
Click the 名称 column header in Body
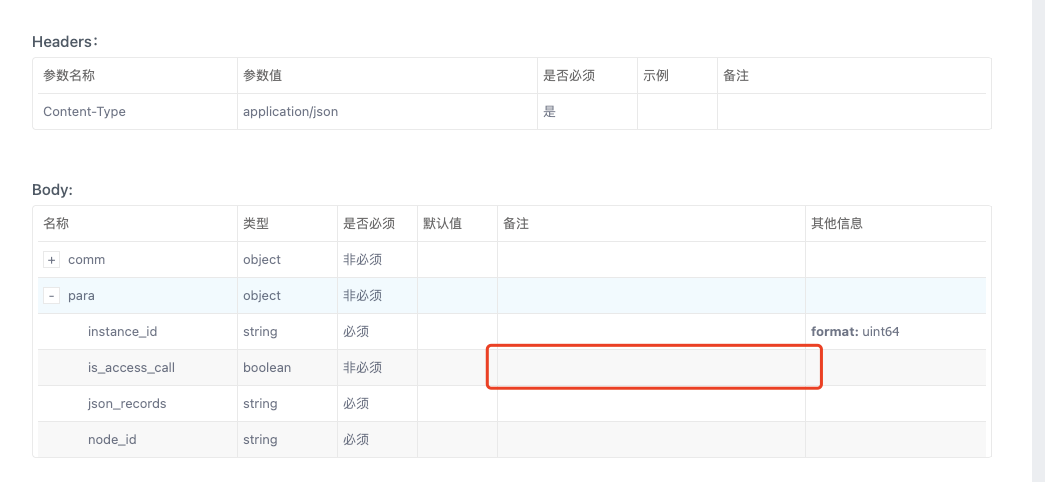pyautogui.click(x=56, y=224)
